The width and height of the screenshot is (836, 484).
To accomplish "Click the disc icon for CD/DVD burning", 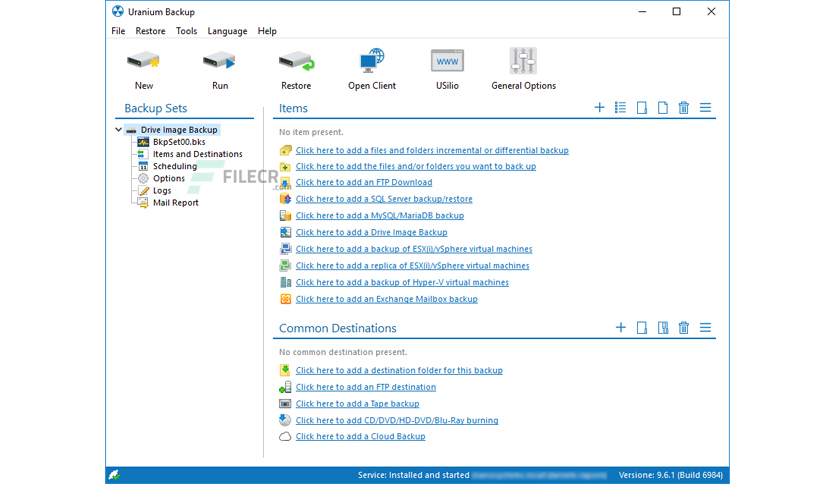I will (285, 420).
